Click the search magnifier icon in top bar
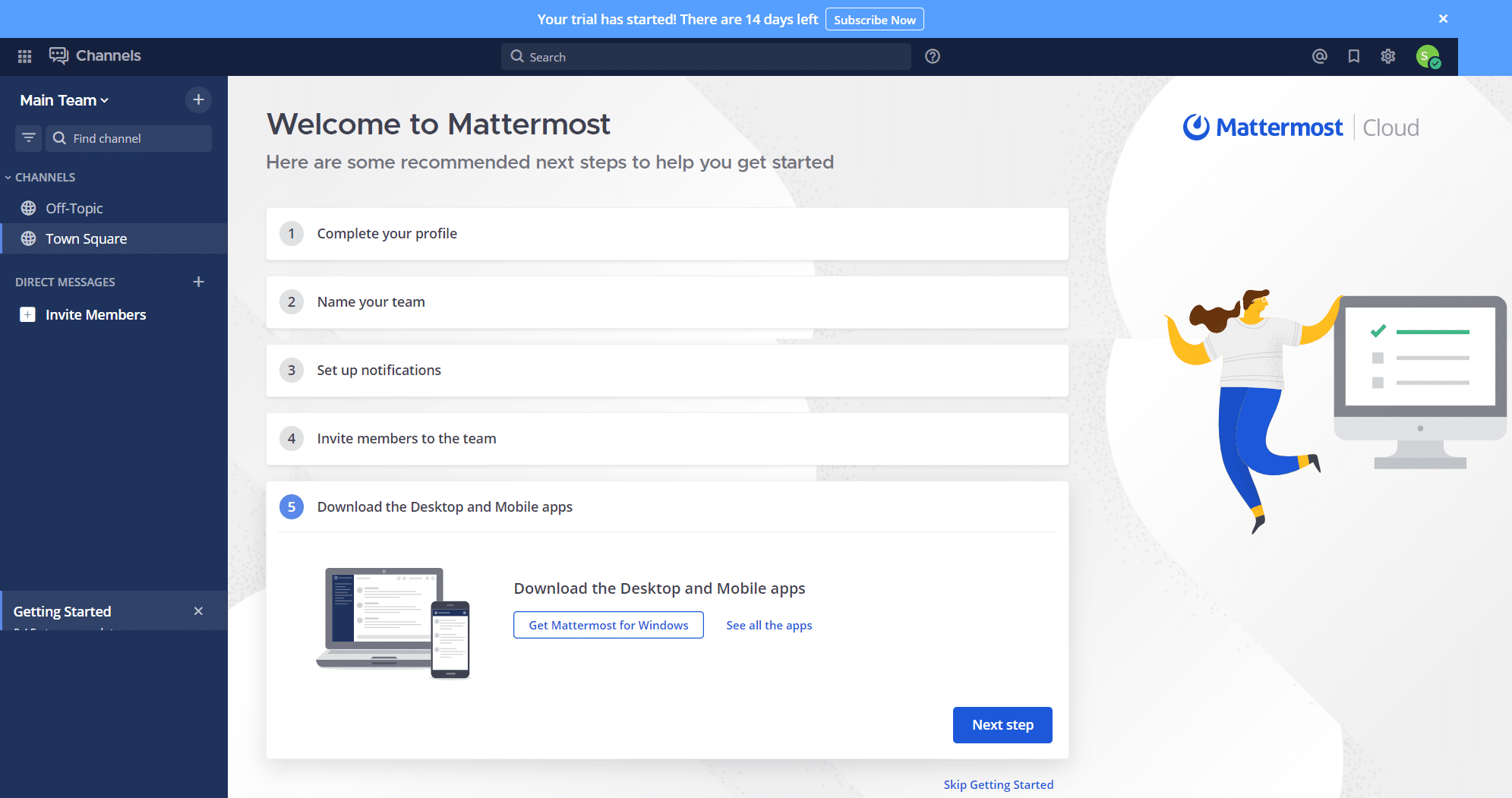 tap(517, 56)
